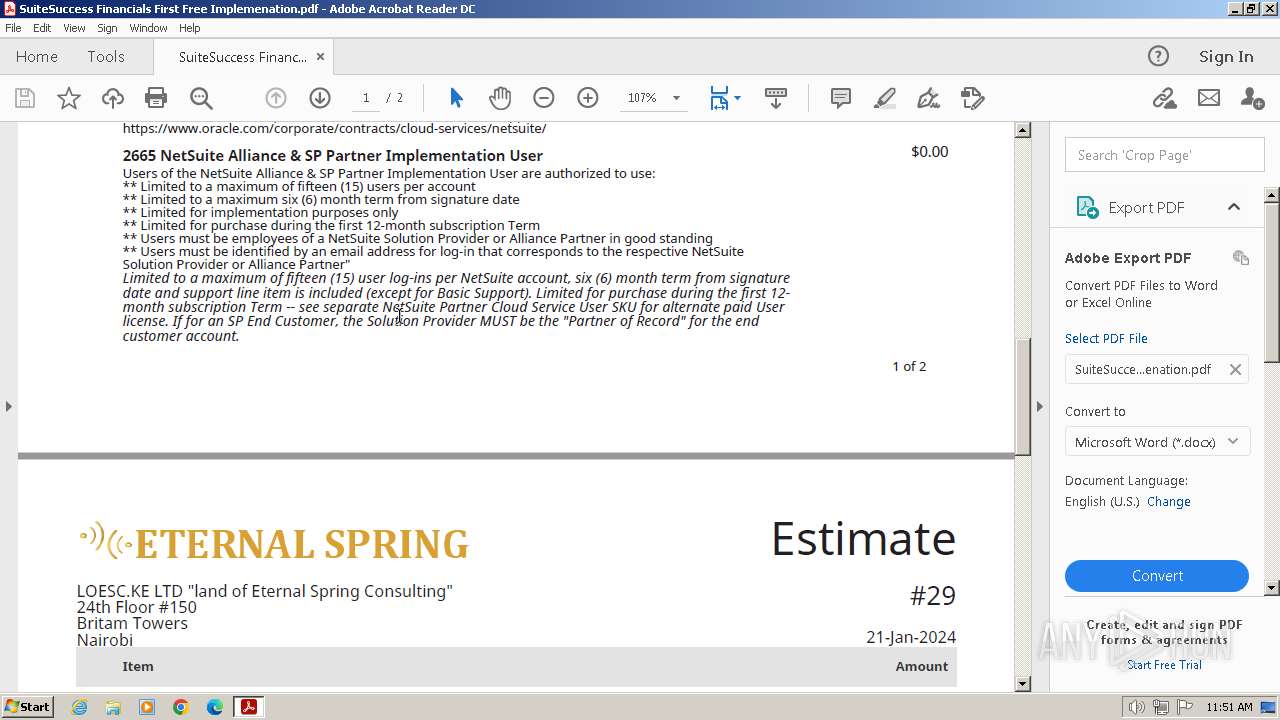Click the page number field
The width and height of the screenshot is (1280, 720).
click(x=366, y=98)
